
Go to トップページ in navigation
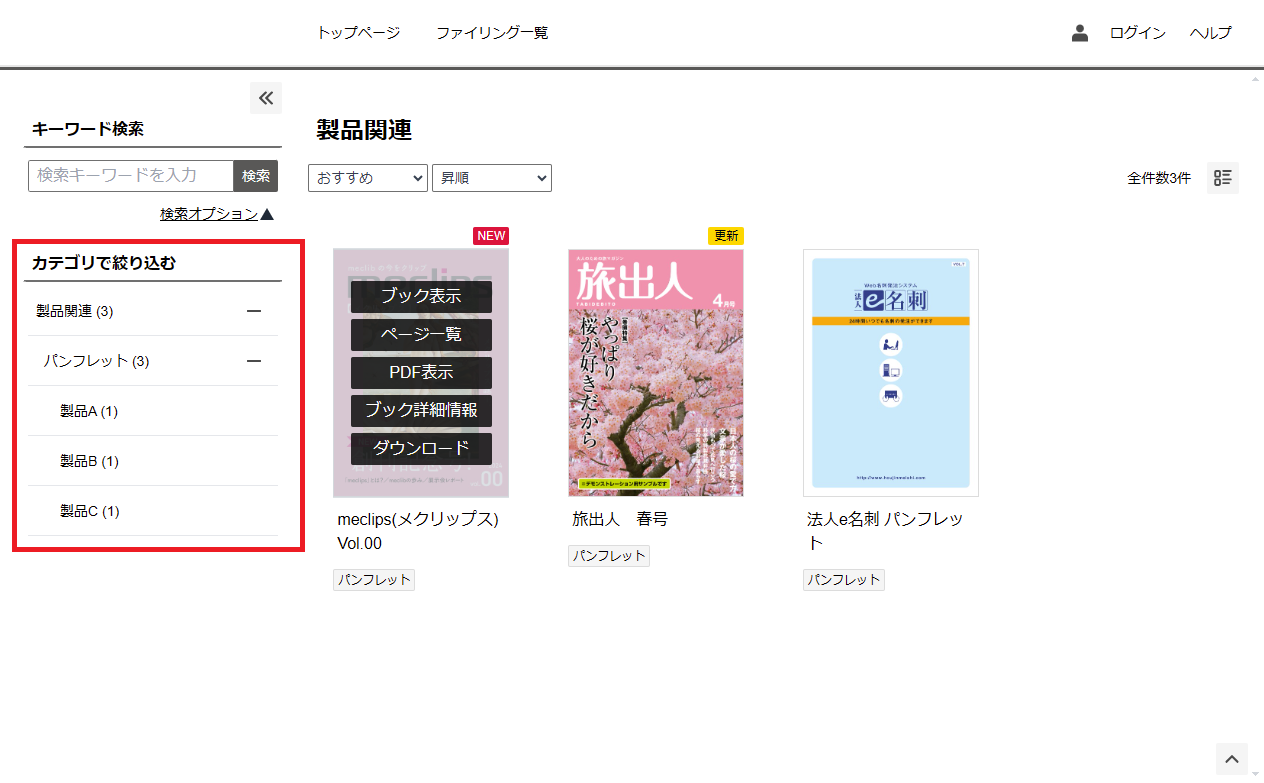click(358, 33)
